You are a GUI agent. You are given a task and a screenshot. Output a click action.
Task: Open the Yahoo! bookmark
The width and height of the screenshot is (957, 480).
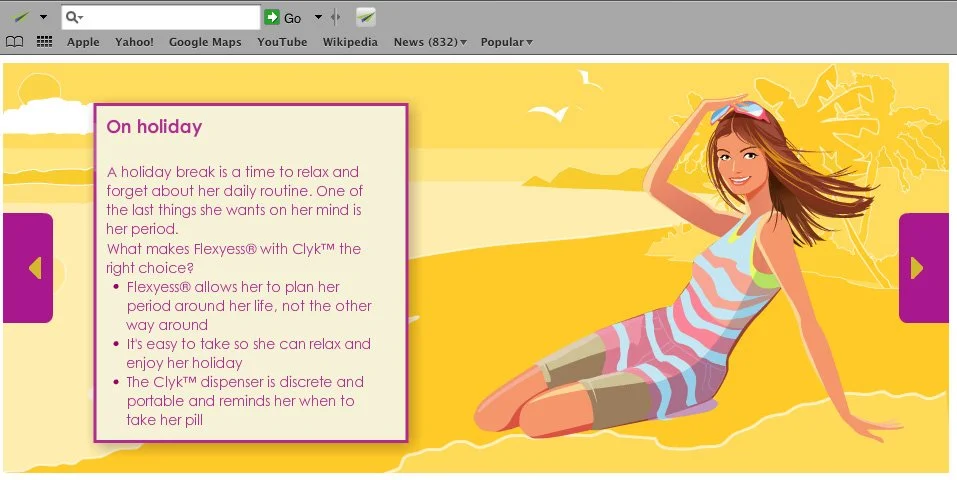pyautogui.click(x=134, y=42)
